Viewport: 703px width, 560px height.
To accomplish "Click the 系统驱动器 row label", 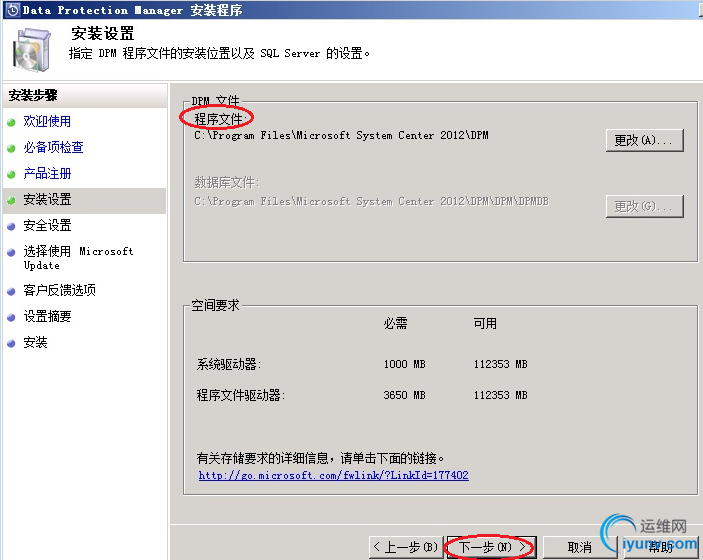I will tap(229, 364).
